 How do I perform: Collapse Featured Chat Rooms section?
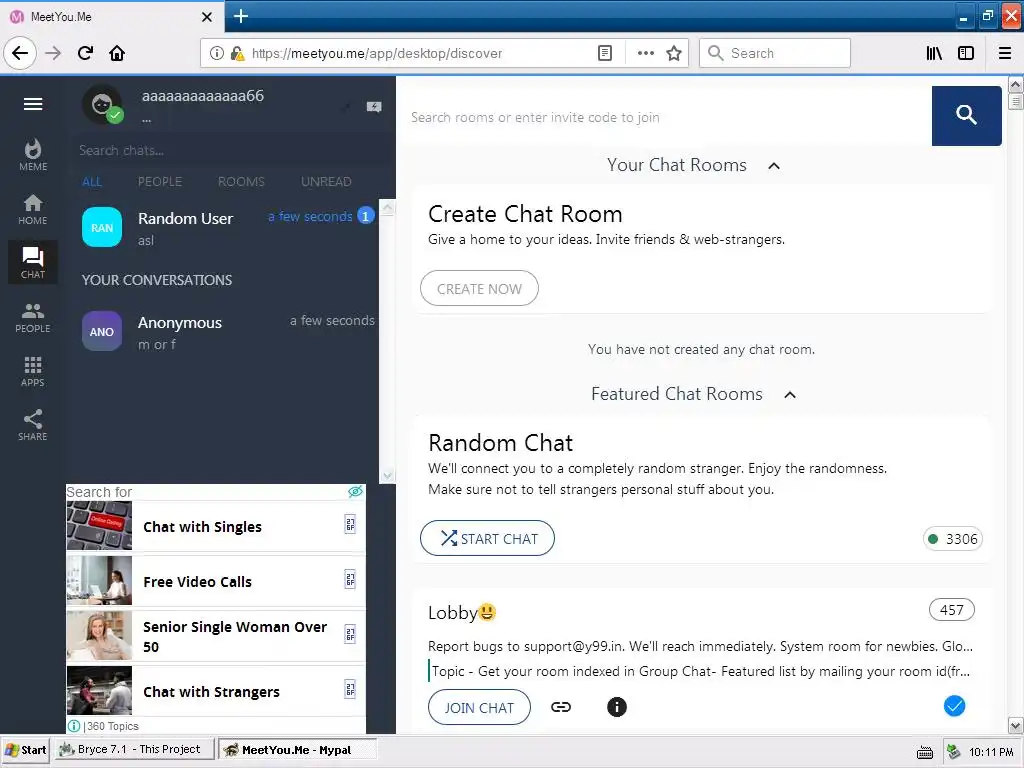790,394
